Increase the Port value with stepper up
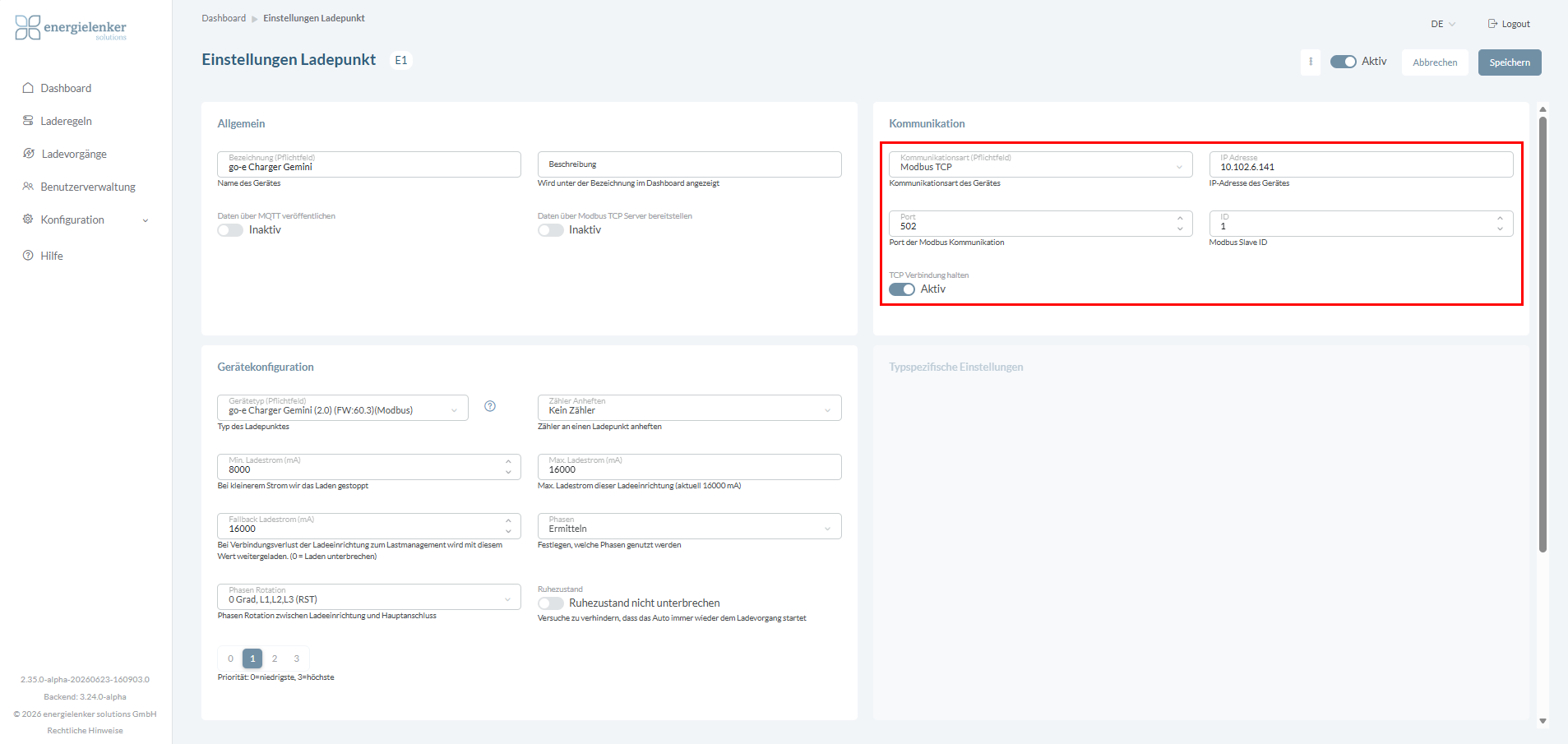The height and width of the screenshot is (744, 1568). click(x=1180, y=218)
